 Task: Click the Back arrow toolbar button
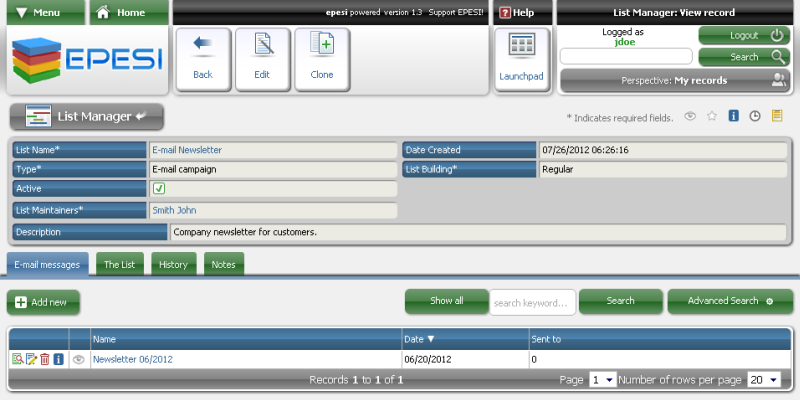click(203, 57)
